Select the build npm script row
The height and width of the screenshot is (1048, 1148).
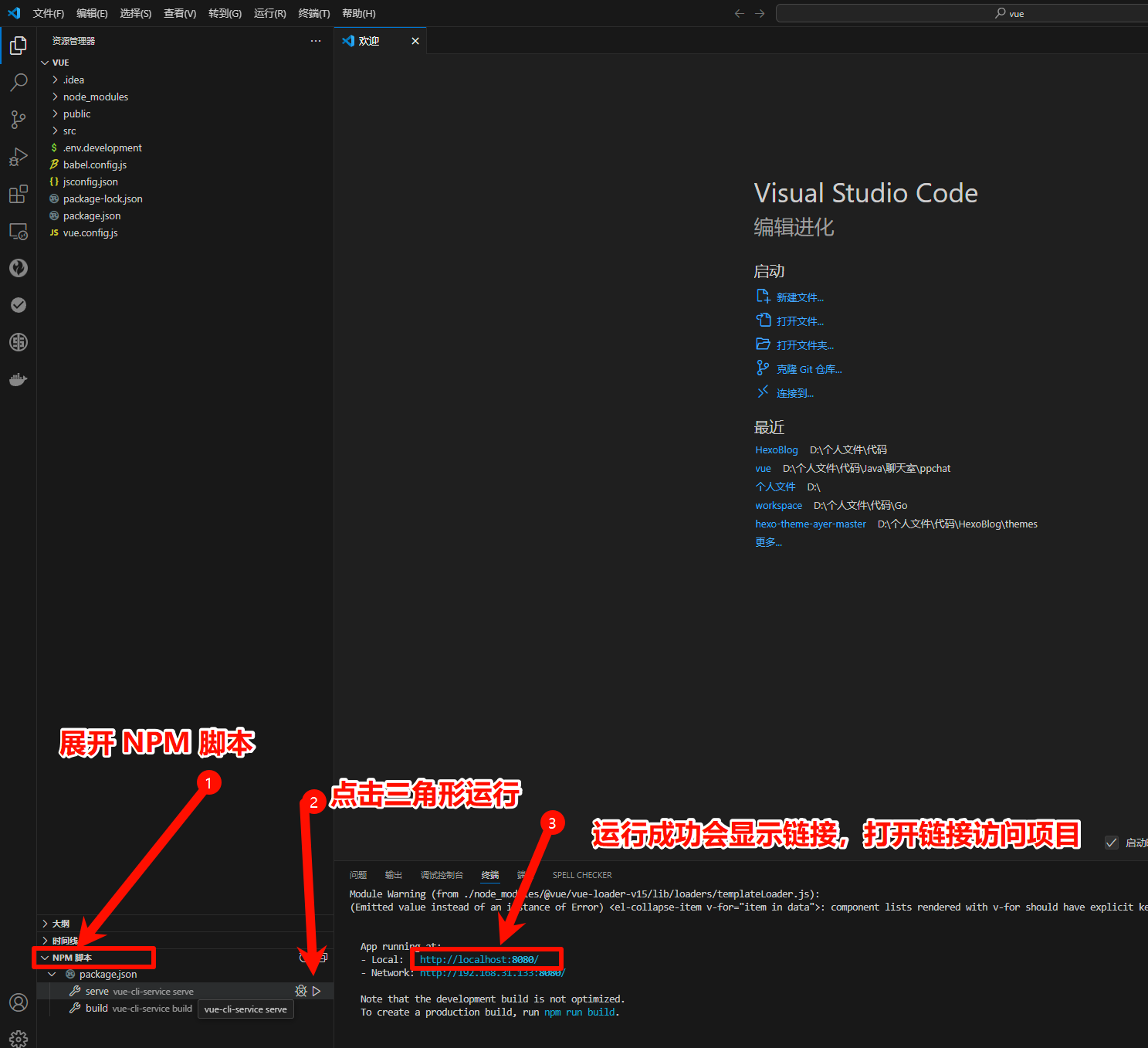point(185,1008)
